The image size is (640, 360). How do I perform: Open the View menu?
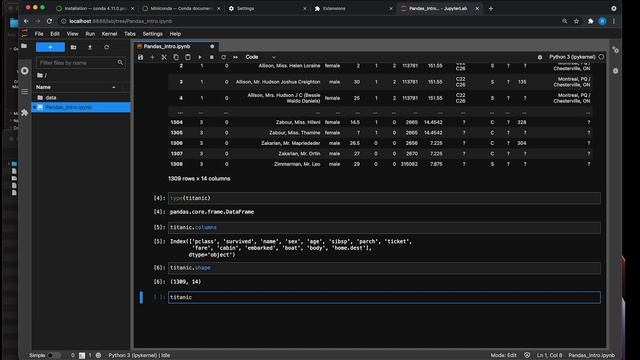click(x=72, y=34)
